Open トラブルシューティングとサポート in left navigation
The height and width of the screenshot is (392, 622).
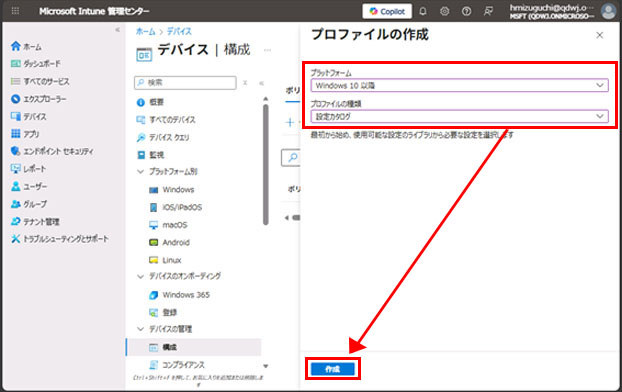(60, 239)
